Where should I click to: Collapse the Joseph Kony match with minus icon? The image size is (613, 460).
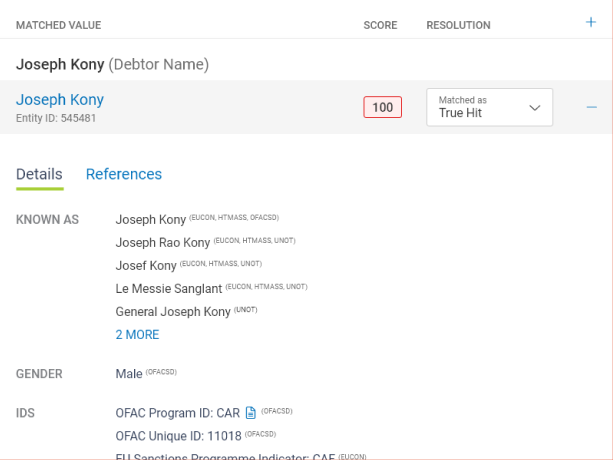591,107
